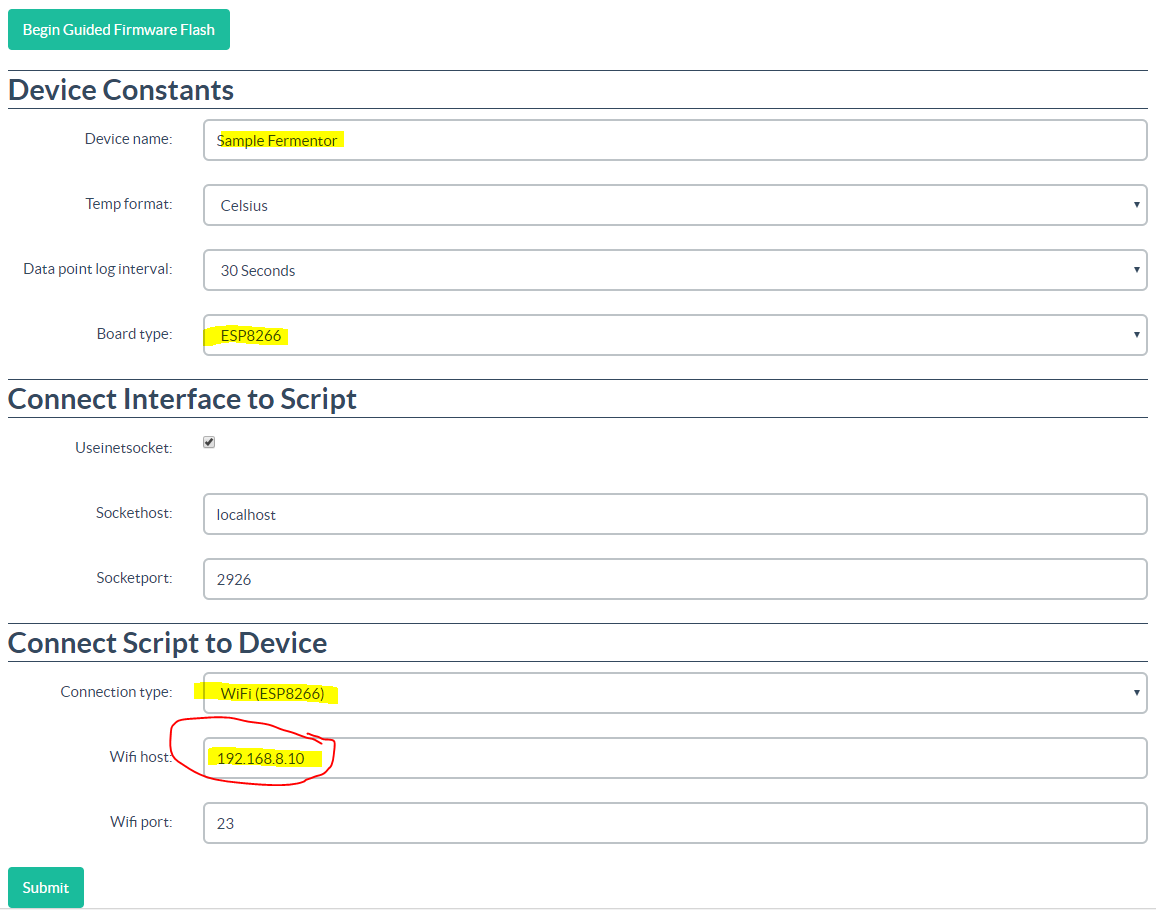The image size is (1156, 910).
Task: Toggle the Useinetsocket checkbox
Action: (x=209, y=442)
